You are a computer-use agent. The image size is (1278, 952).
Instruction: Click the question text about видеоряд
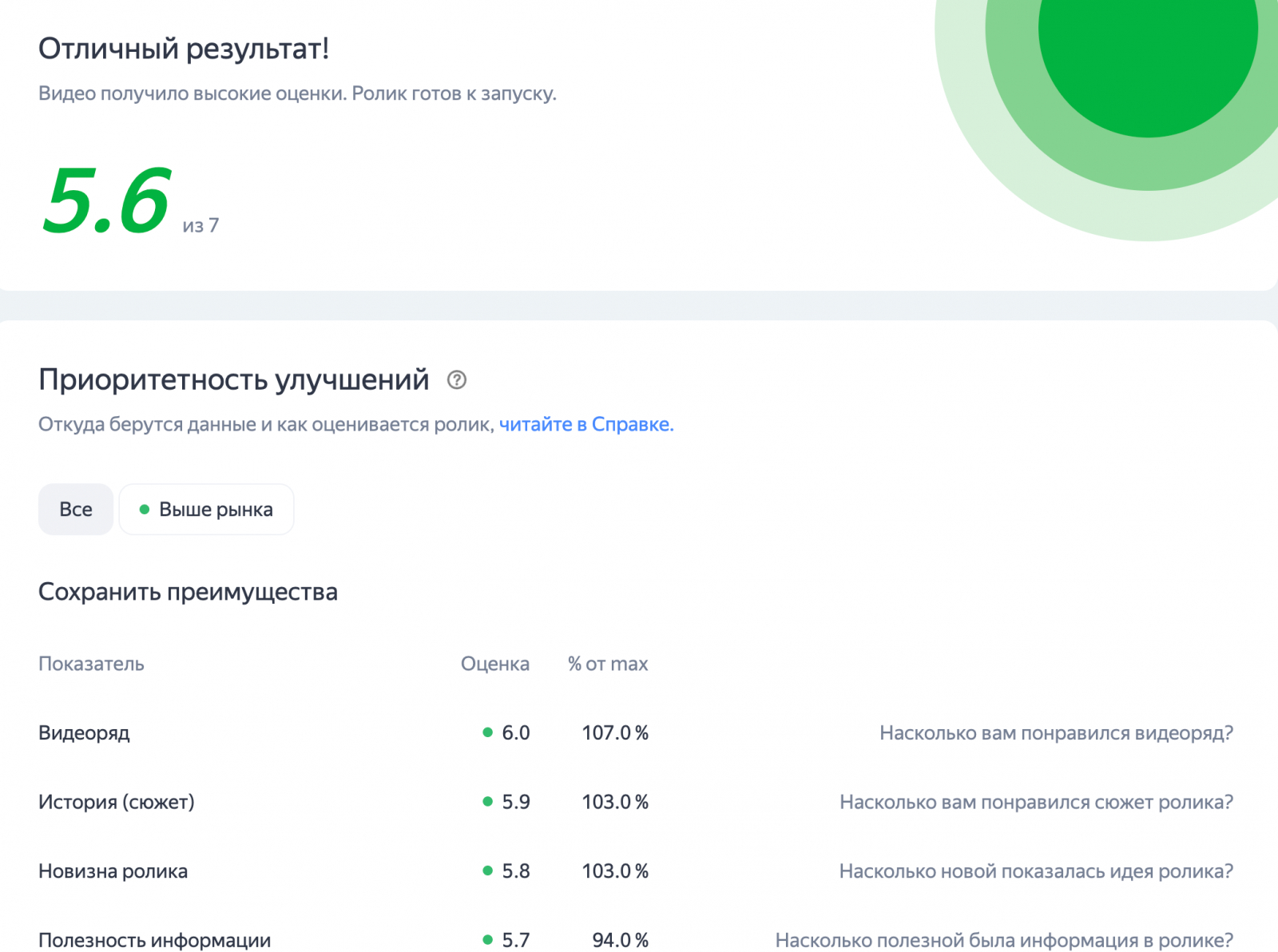coord(1056,733)
